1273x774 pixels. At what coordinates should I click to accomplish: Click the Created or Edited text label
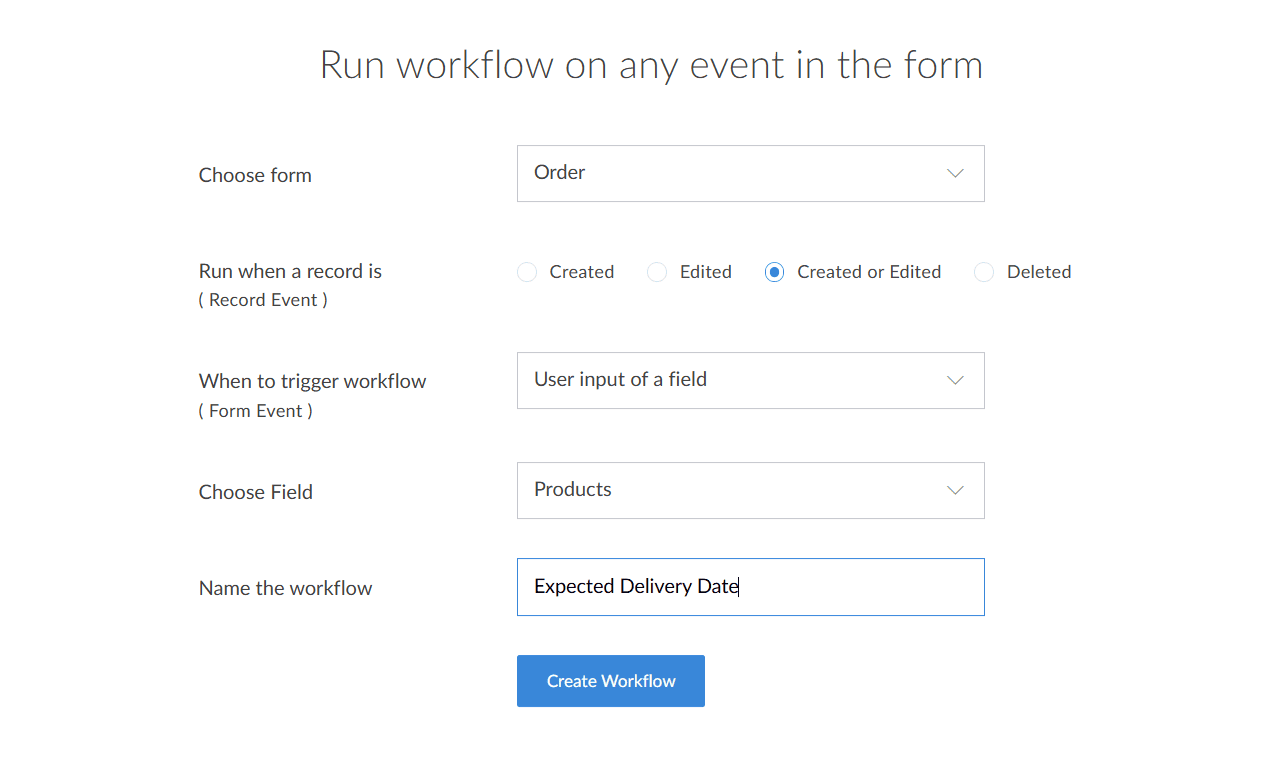tap(869, 272)
